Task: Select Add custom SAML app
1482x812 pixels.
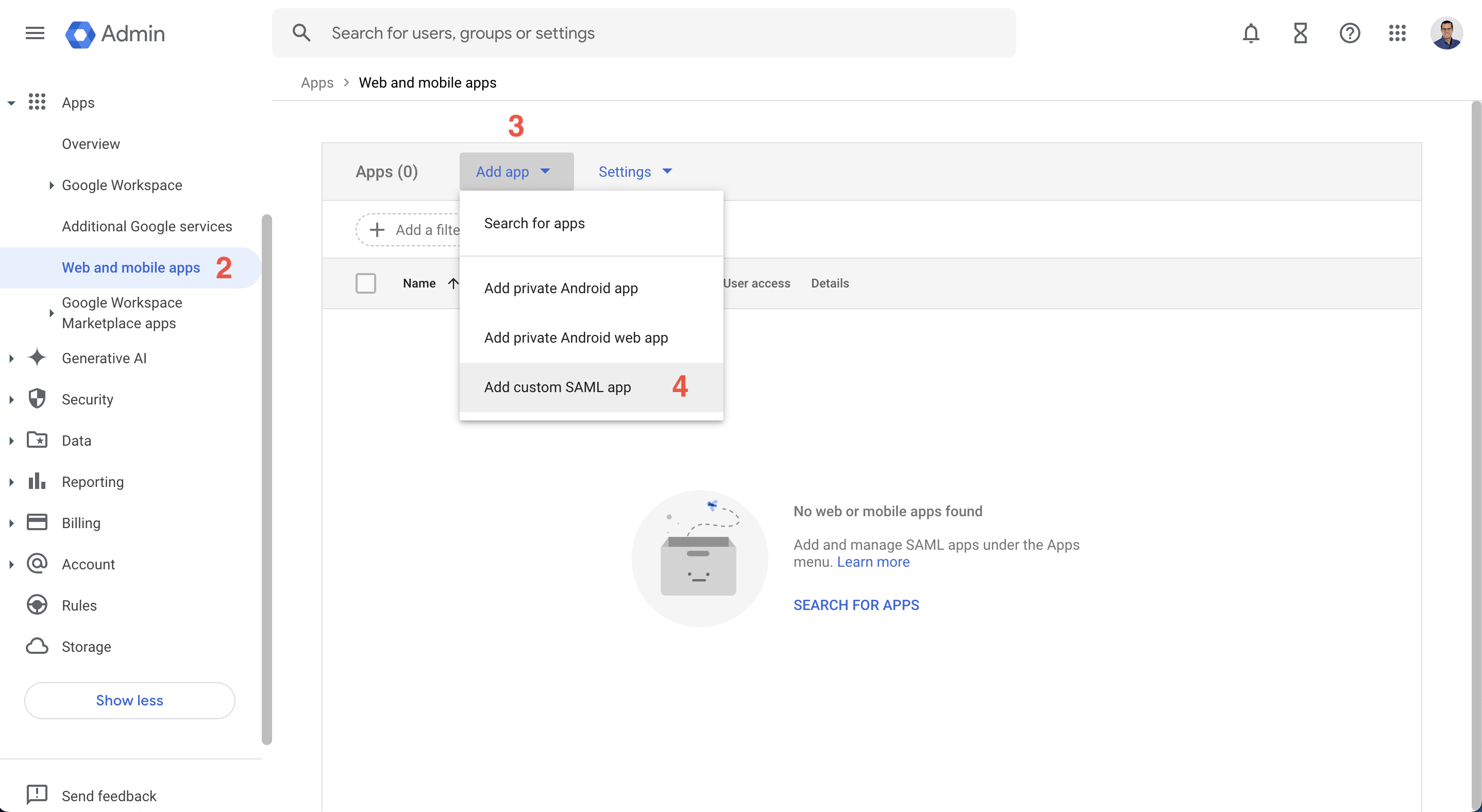Action: 558,387
